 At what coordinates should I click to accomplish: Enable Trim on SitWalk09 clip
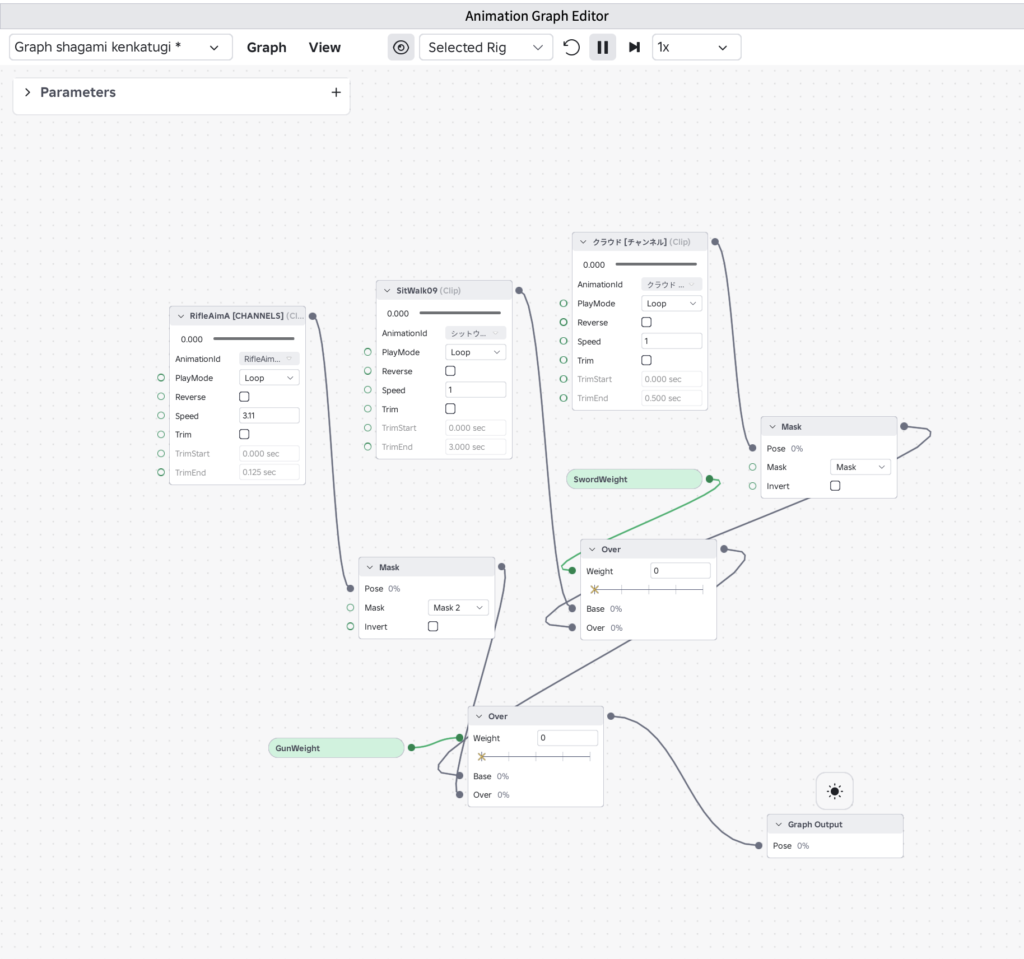pos(451,409)
